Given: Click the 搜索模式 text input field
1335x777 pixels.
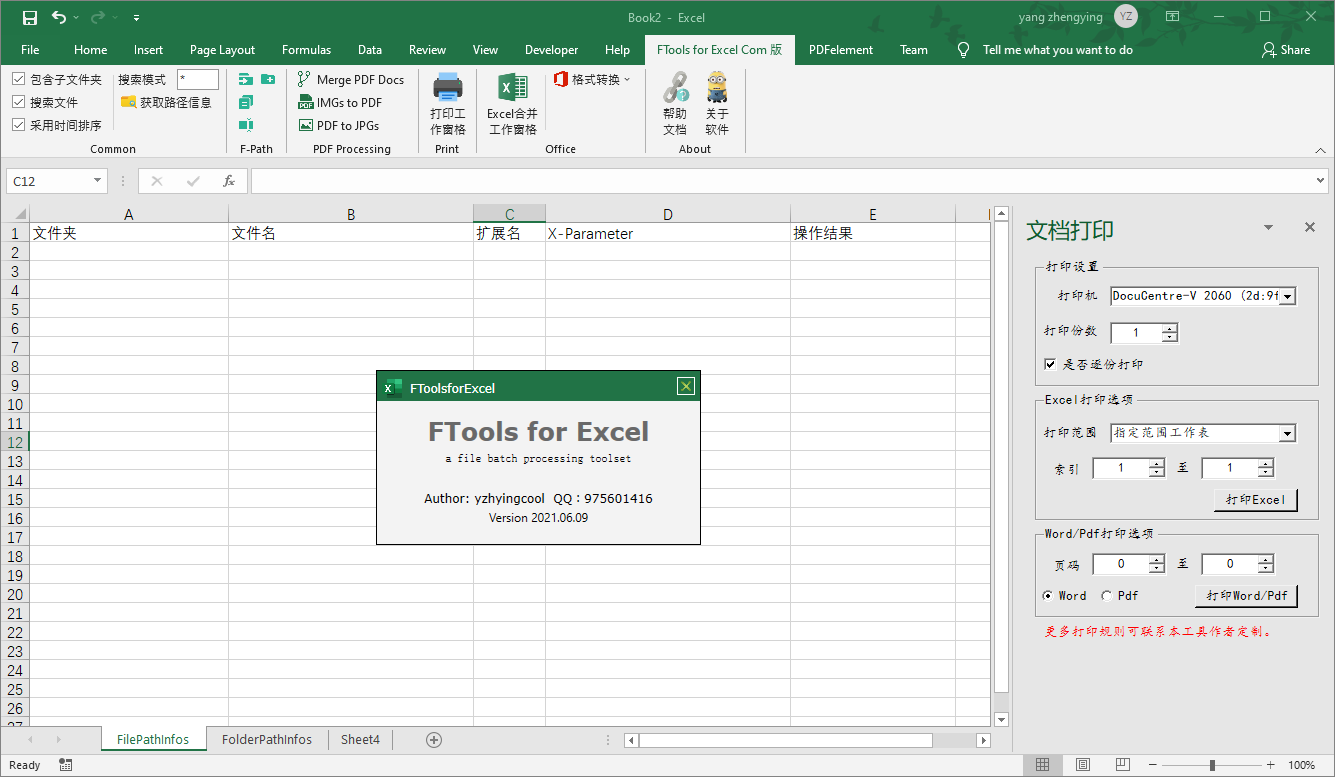Looking at the screenshot, I should (197, 79).
